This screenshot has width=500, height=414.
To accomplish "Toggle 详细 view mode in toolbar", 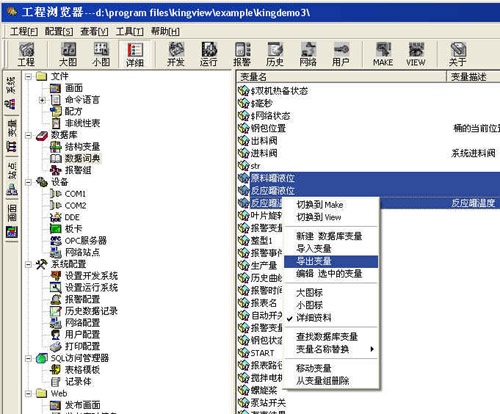I will (x=135, y=54).
